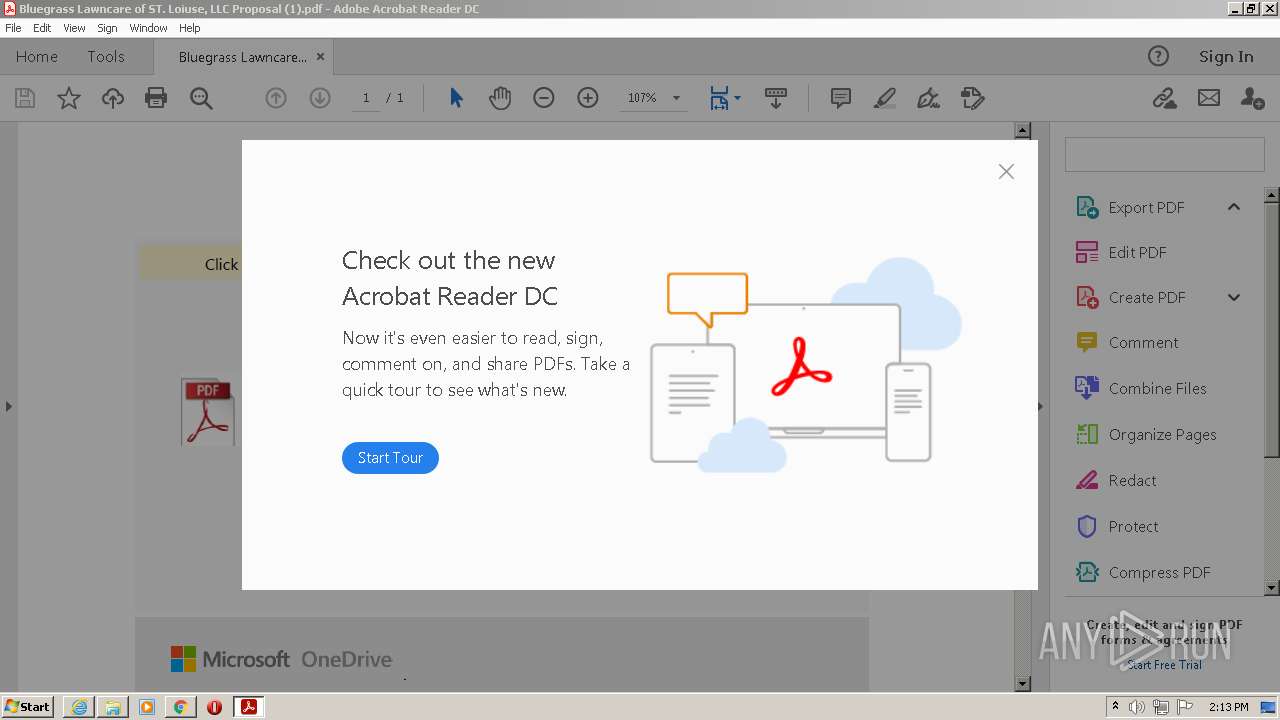1280x720 pixels.
Task: Click the stamp tool icon
Action: 973,98
